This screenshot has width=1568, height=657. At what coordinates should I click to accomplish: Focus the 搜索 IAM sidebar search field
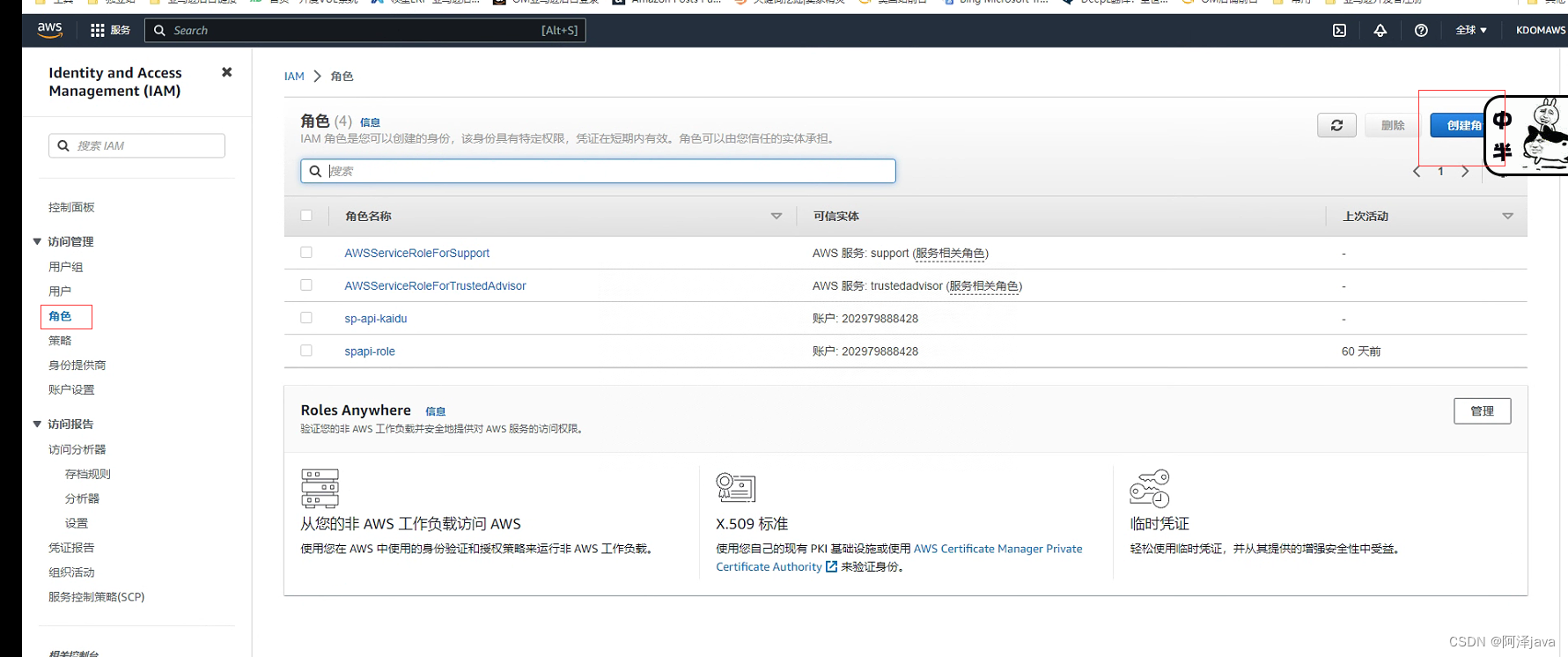tap(136, 145)
